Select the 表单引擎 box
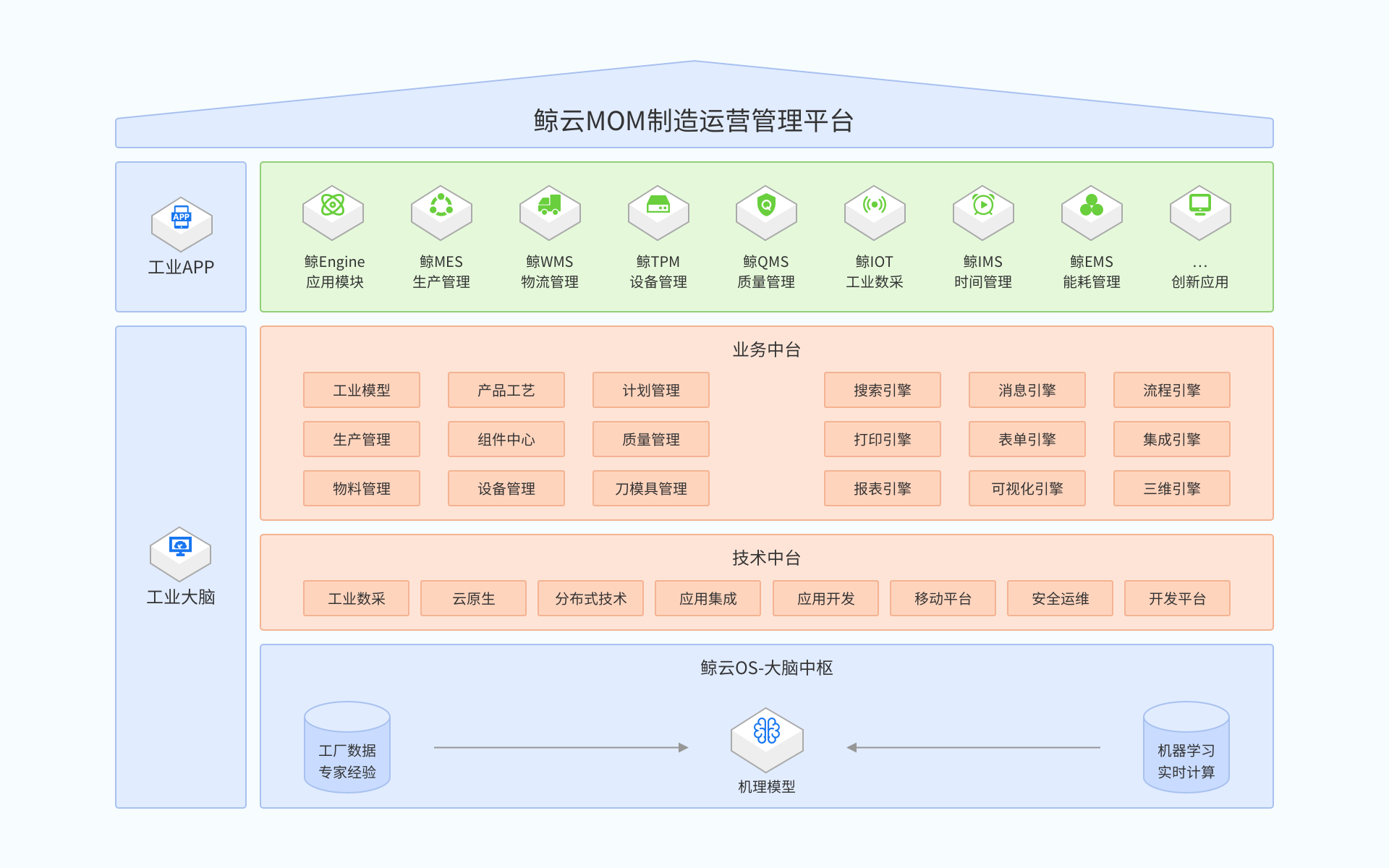Screen dimensions: 1389x868 pyautogui.click(x=1027, y=439)
